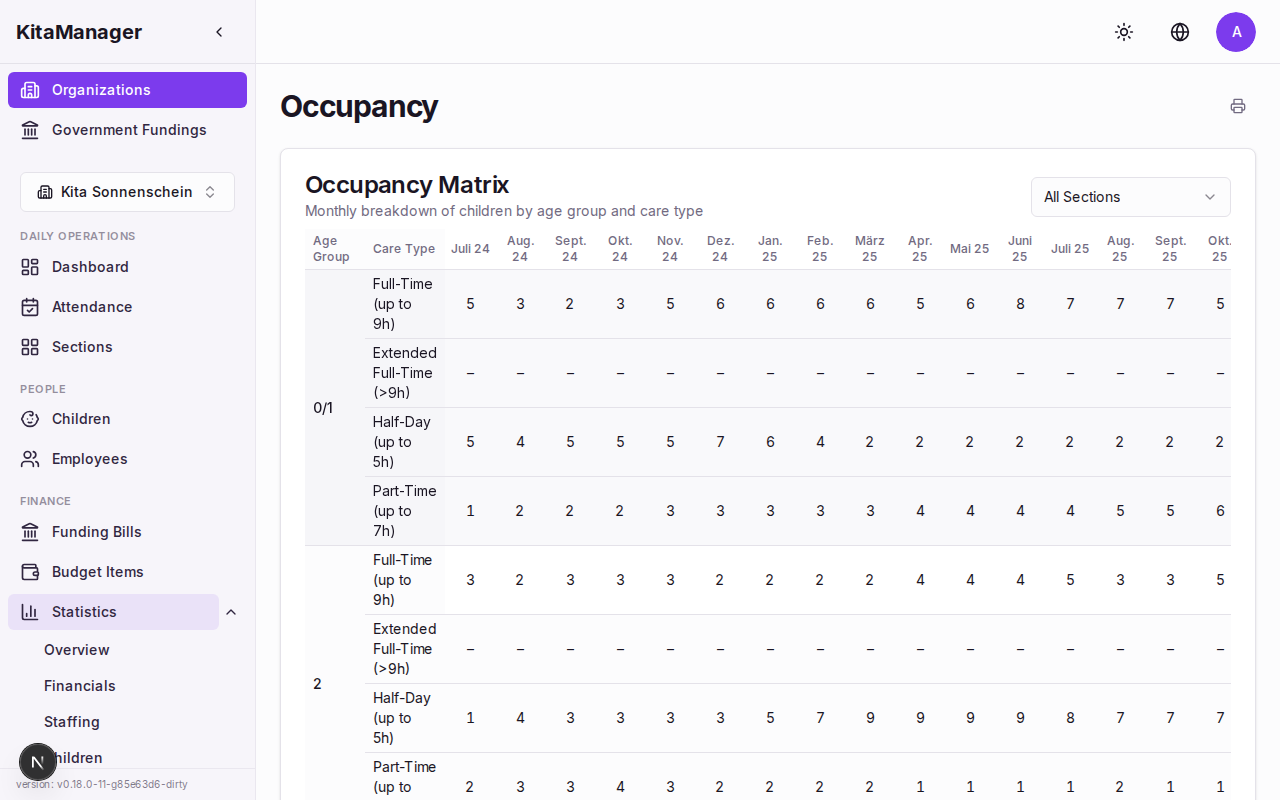Collapse the sidebar with the chevron arrow

point(219,31)
